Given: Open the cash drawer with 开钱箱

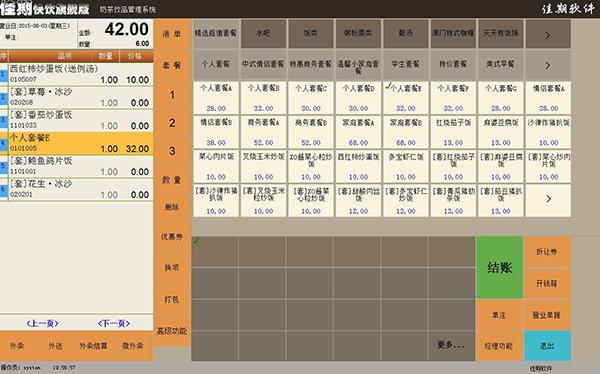Looking at the screenshot, I should [547, 283].
